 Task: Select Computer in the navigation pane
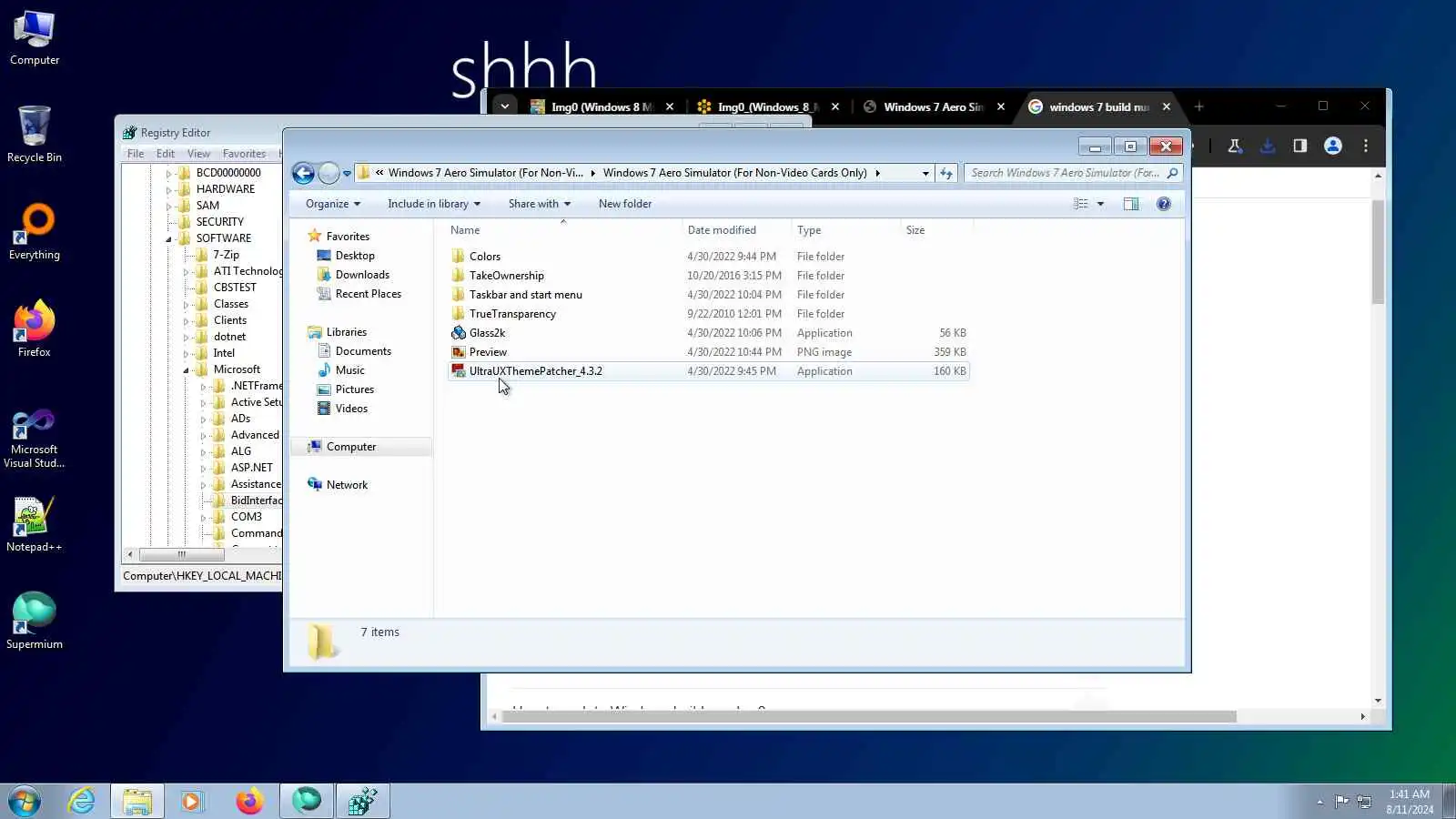[x=350, y=447]
